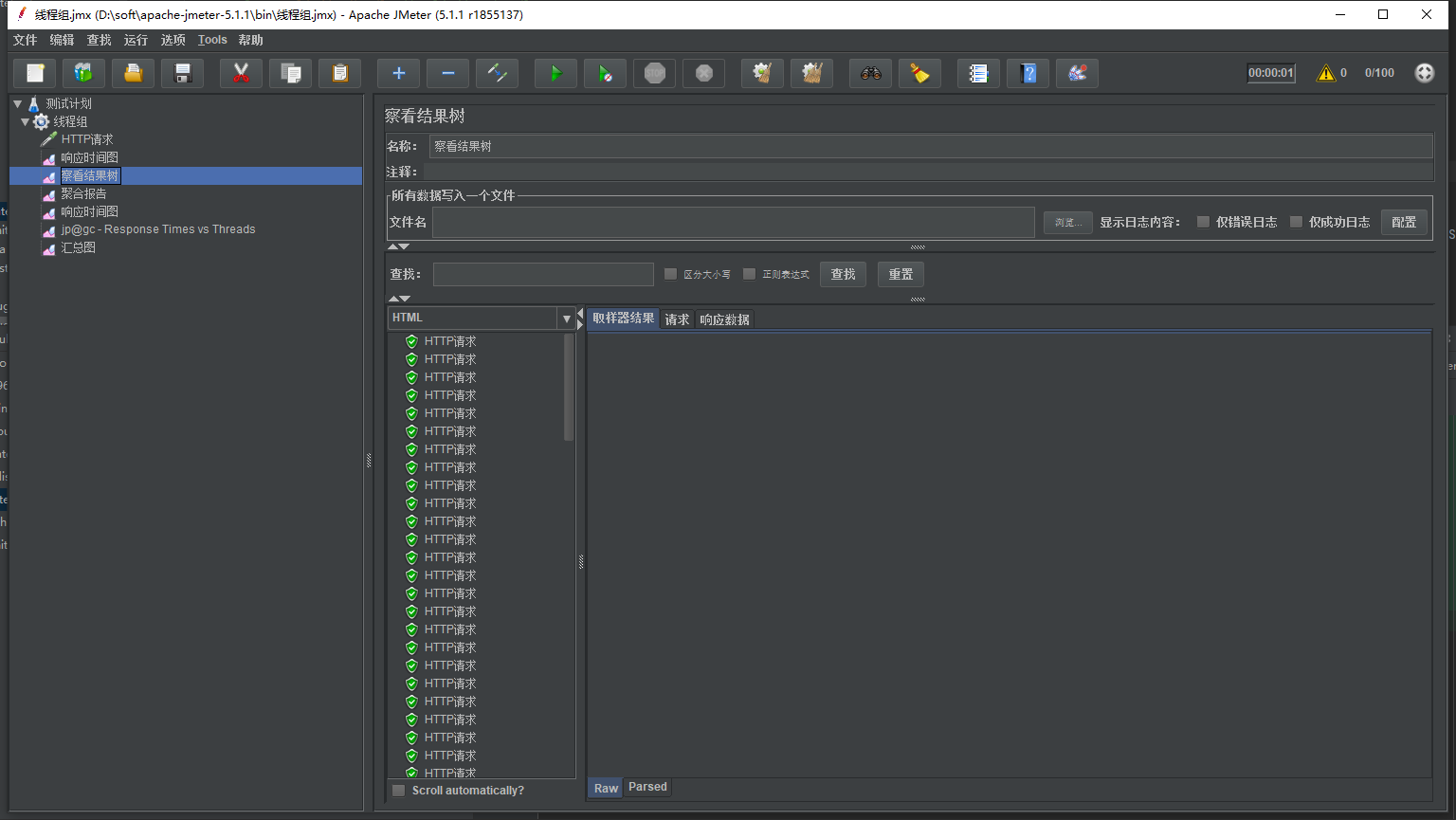Open Help with the question mark icon
This screenshot has height=820, width=1456.
1028,73
